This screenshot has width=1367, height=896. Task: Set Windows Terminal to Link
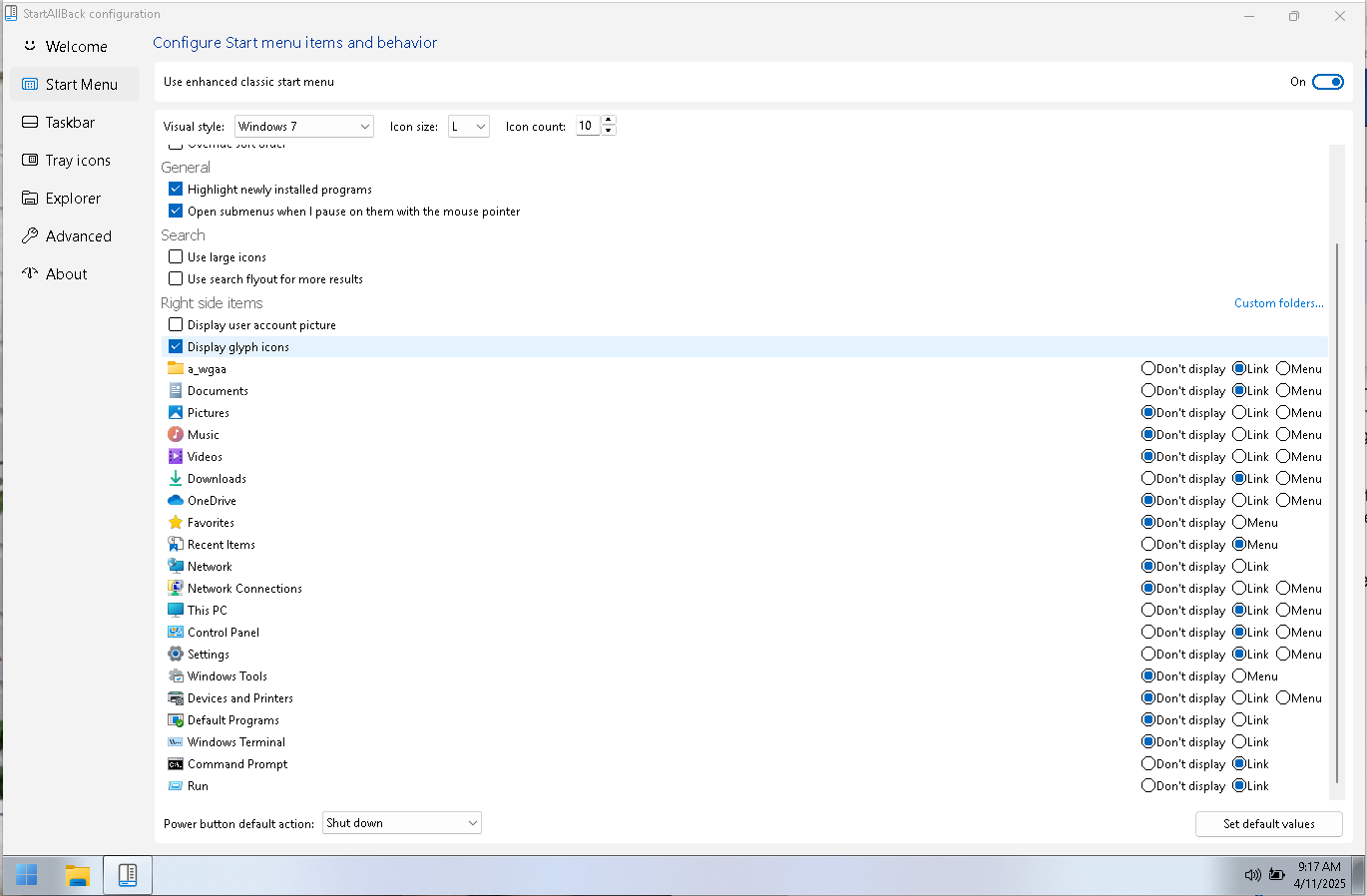click(1239, 741)
